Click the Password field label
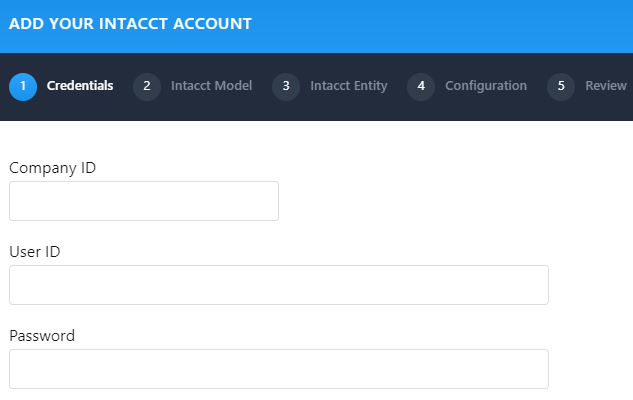The image size is (633, 400). tap(42, 336)
